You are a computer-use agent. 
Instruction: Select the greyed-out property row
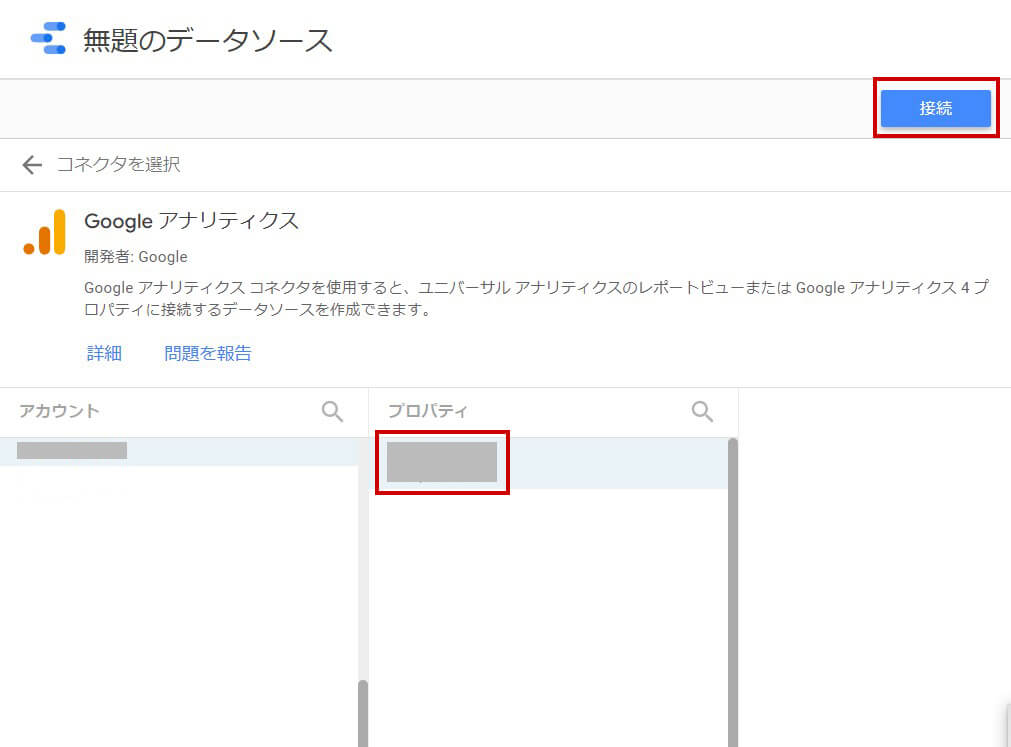pos(549,463)
